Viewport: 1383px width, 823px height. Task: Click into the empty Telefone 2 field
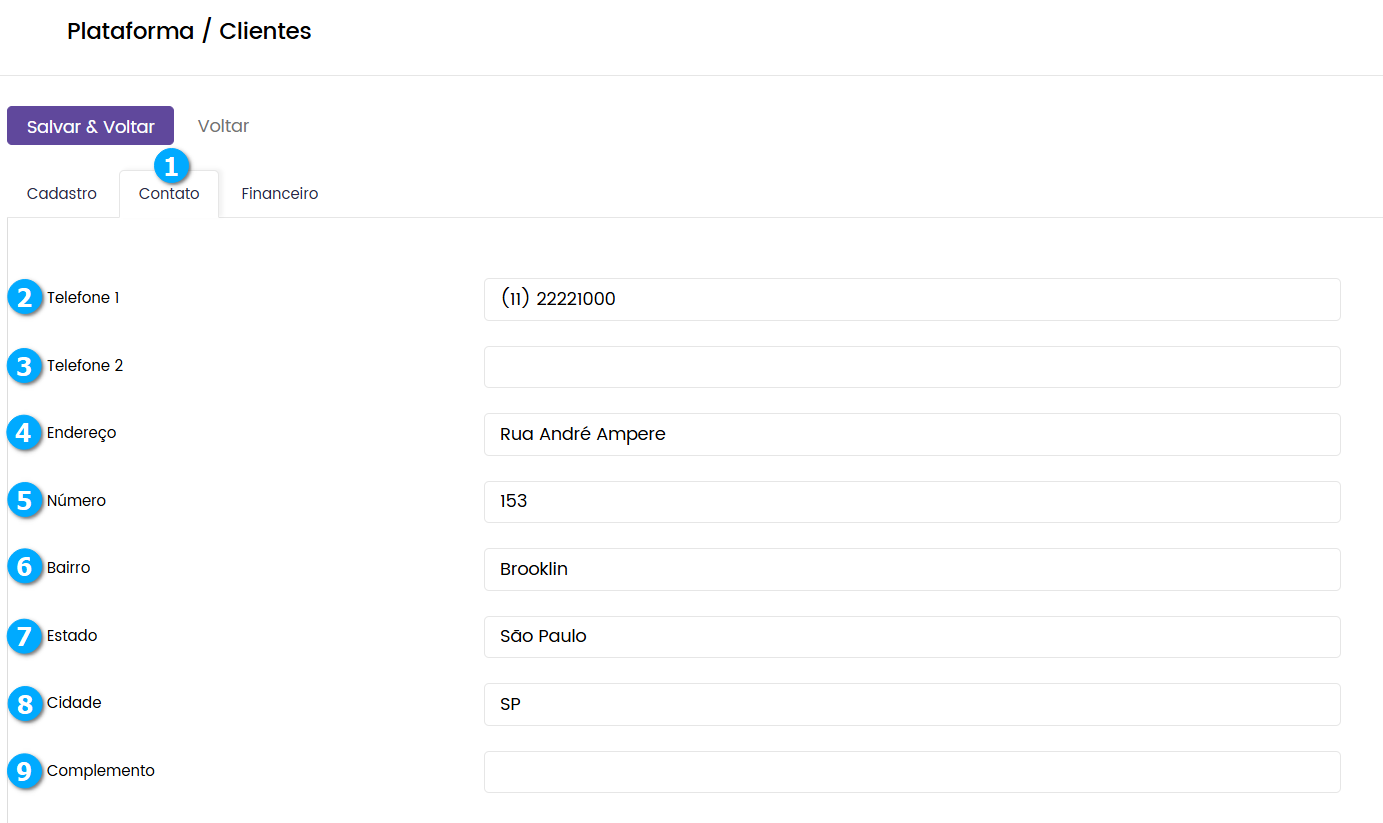coord(911,367)
